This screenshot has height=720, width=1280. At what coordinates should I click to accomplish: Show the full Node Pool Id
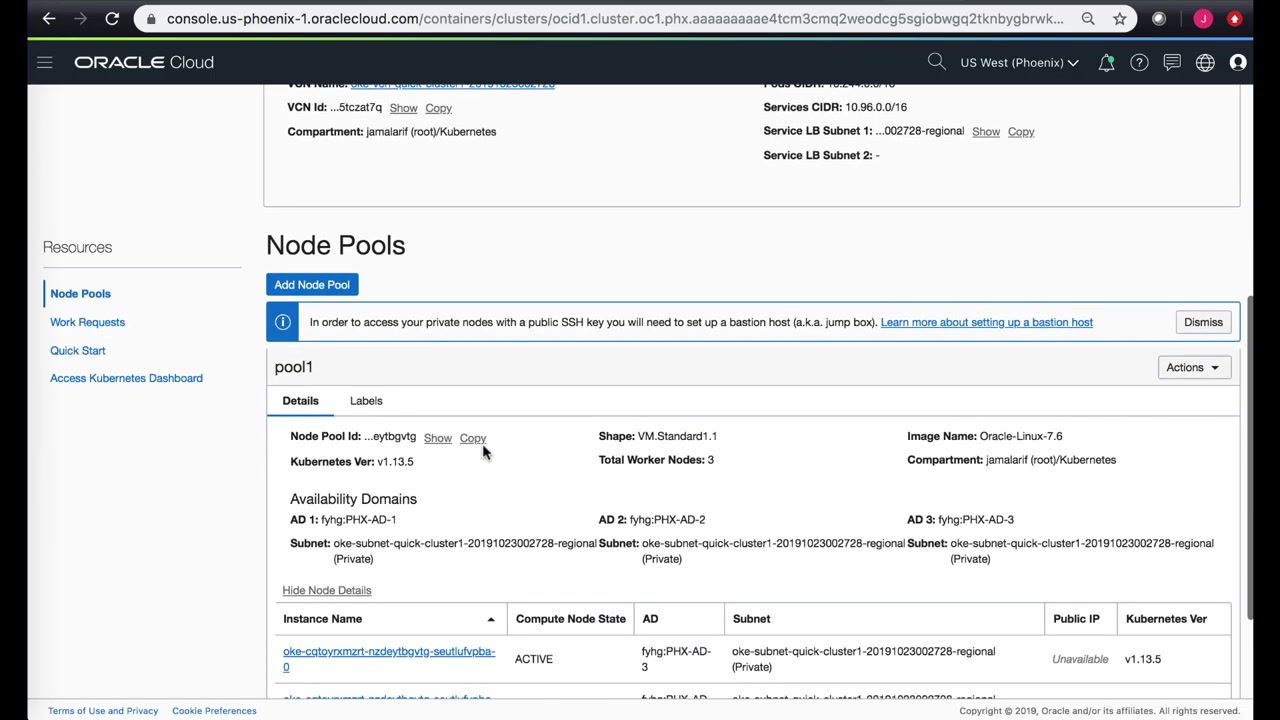tap(437, 438)
